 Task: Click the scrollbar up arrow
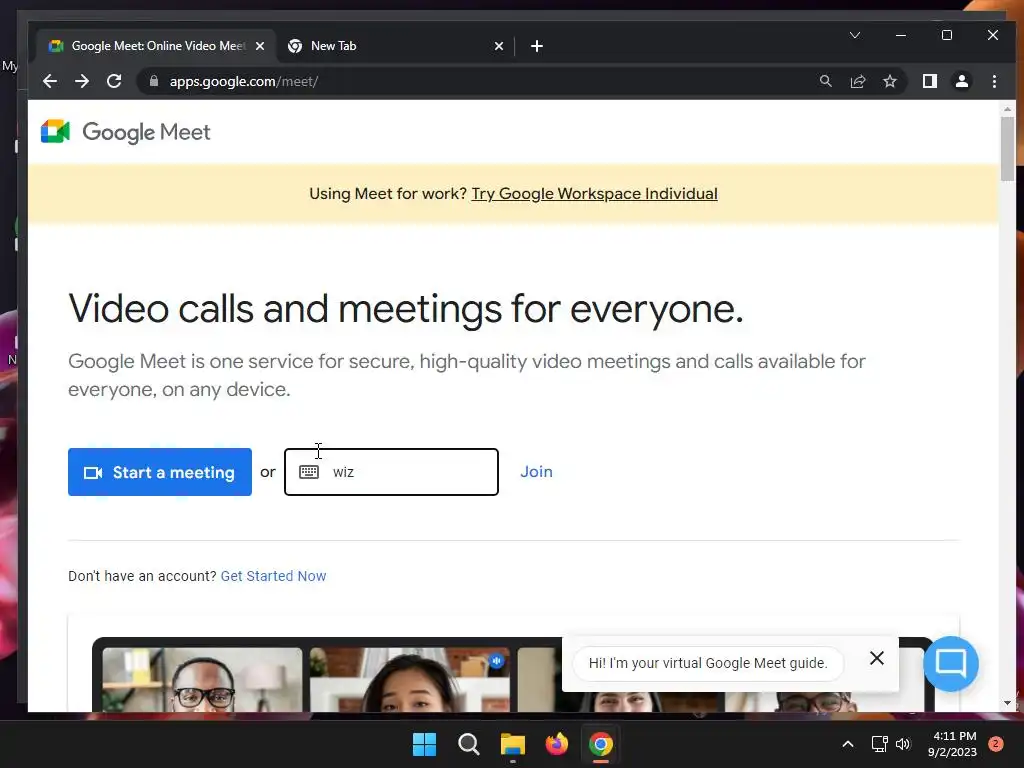(1007, 109)
